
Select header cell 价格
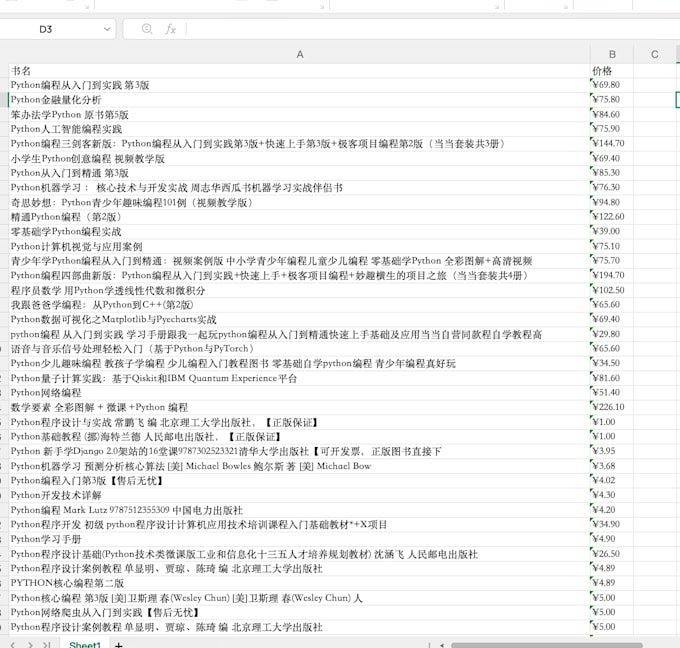click(x=612, y=71)
